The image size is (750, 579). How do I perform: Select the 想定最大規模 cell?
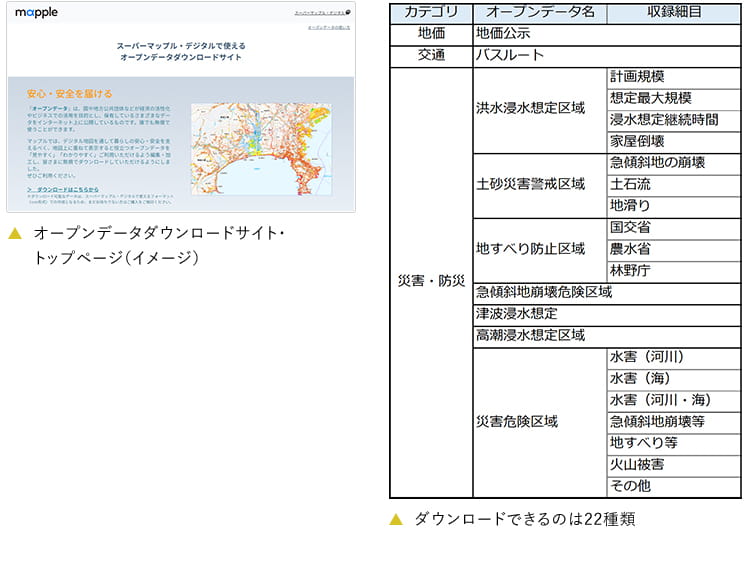coord(674,100)
